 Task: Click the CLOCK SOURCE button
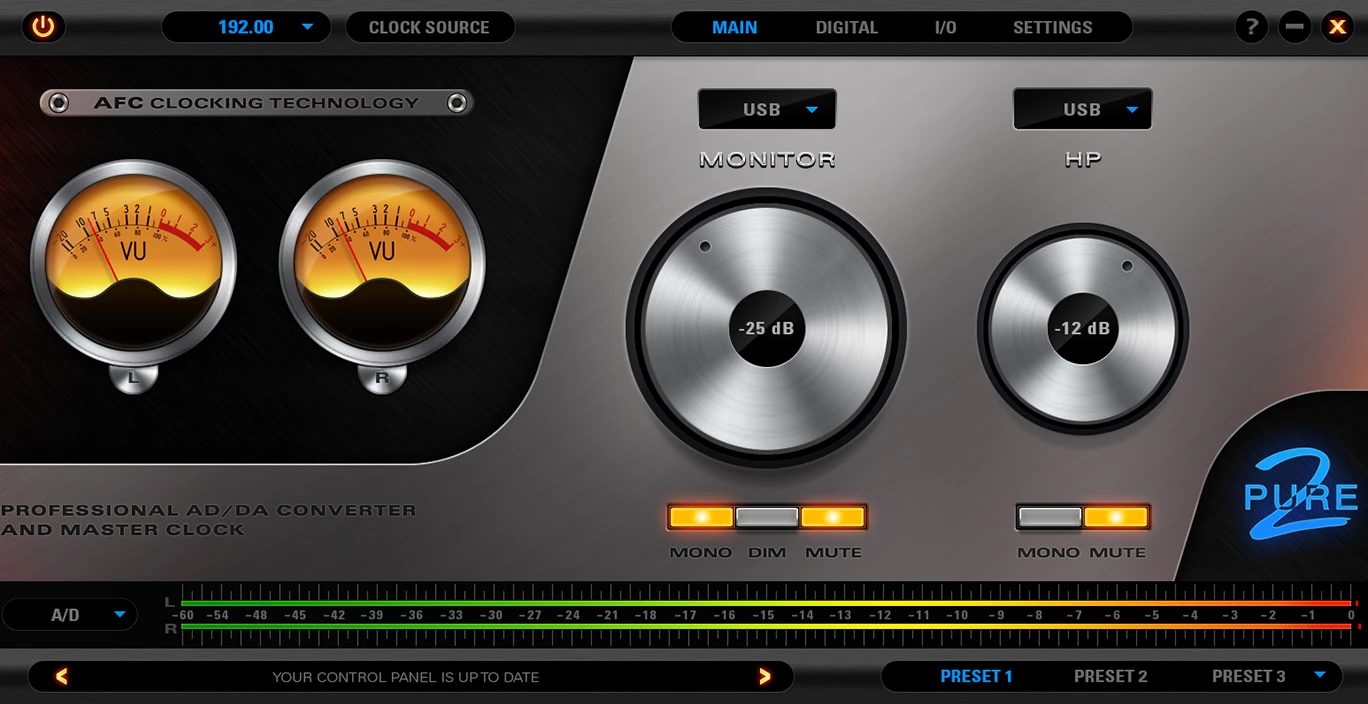429,27
